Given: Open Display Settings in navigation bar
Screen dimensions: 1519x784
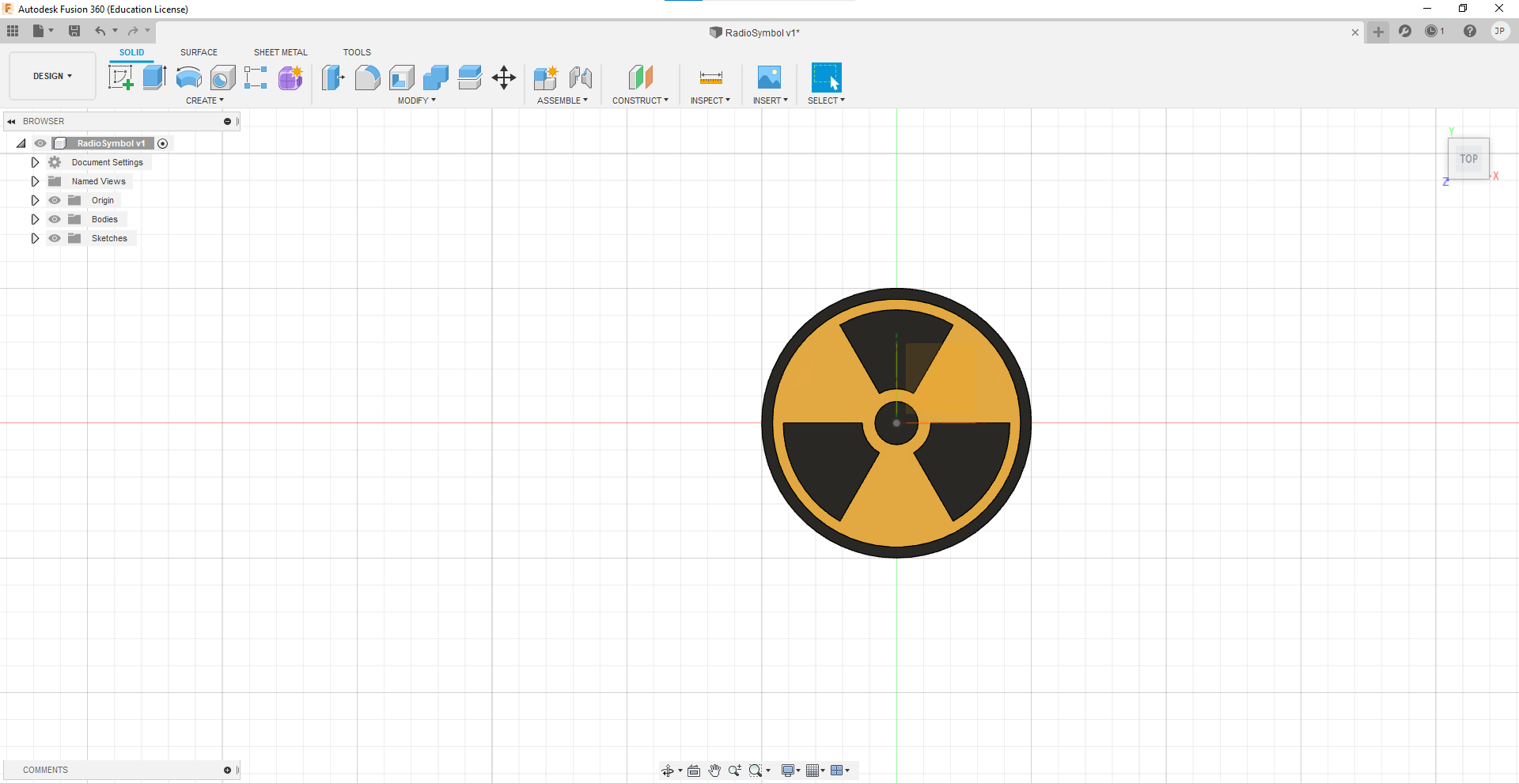Looking at the screenshot, I should click(x=790, y=771).
